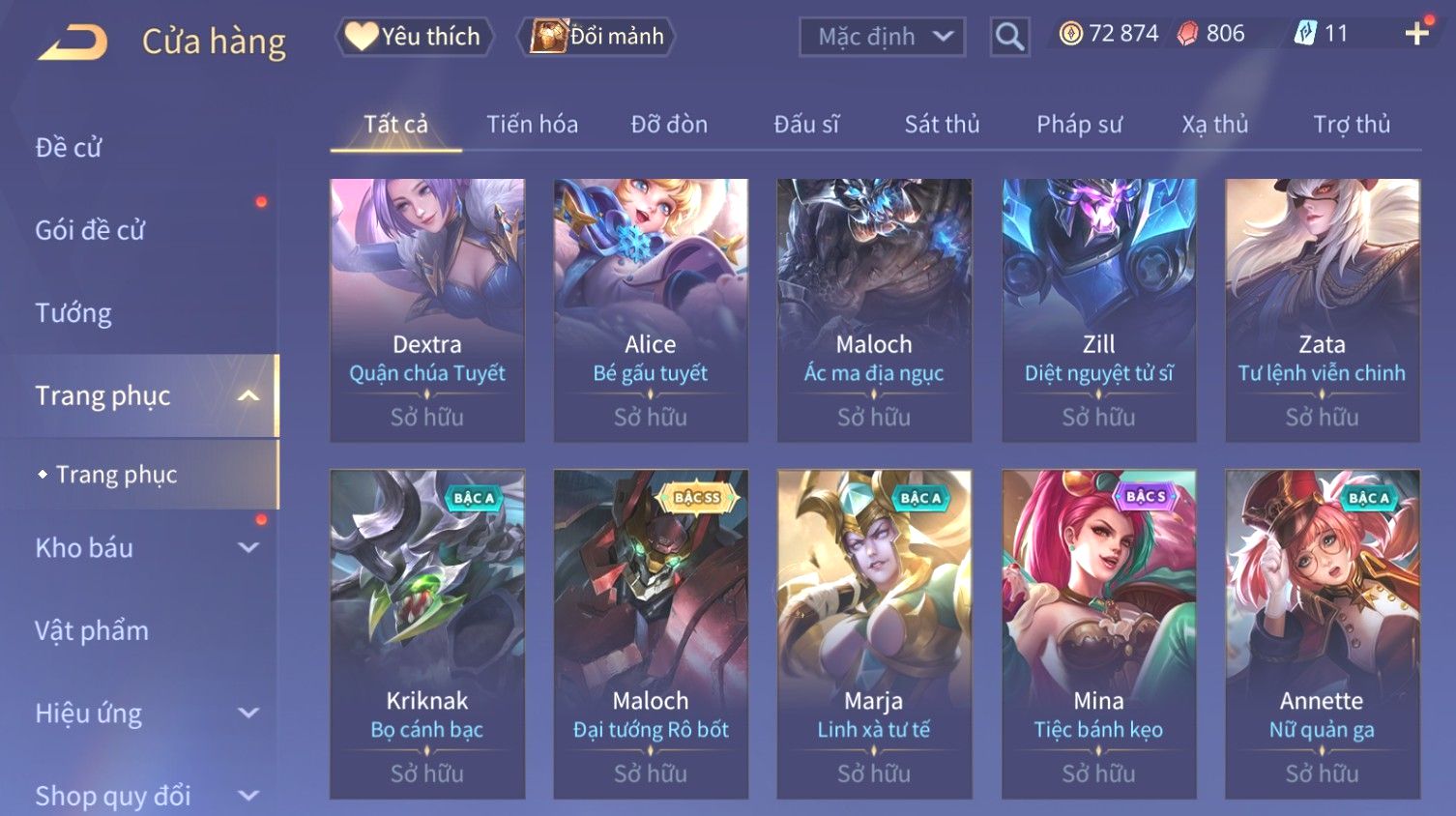Select the Dextra Quận chúa Tuyết skin card
Image resolution: width=1456 pixels, height=816 pixels.
tap(427, 310)
